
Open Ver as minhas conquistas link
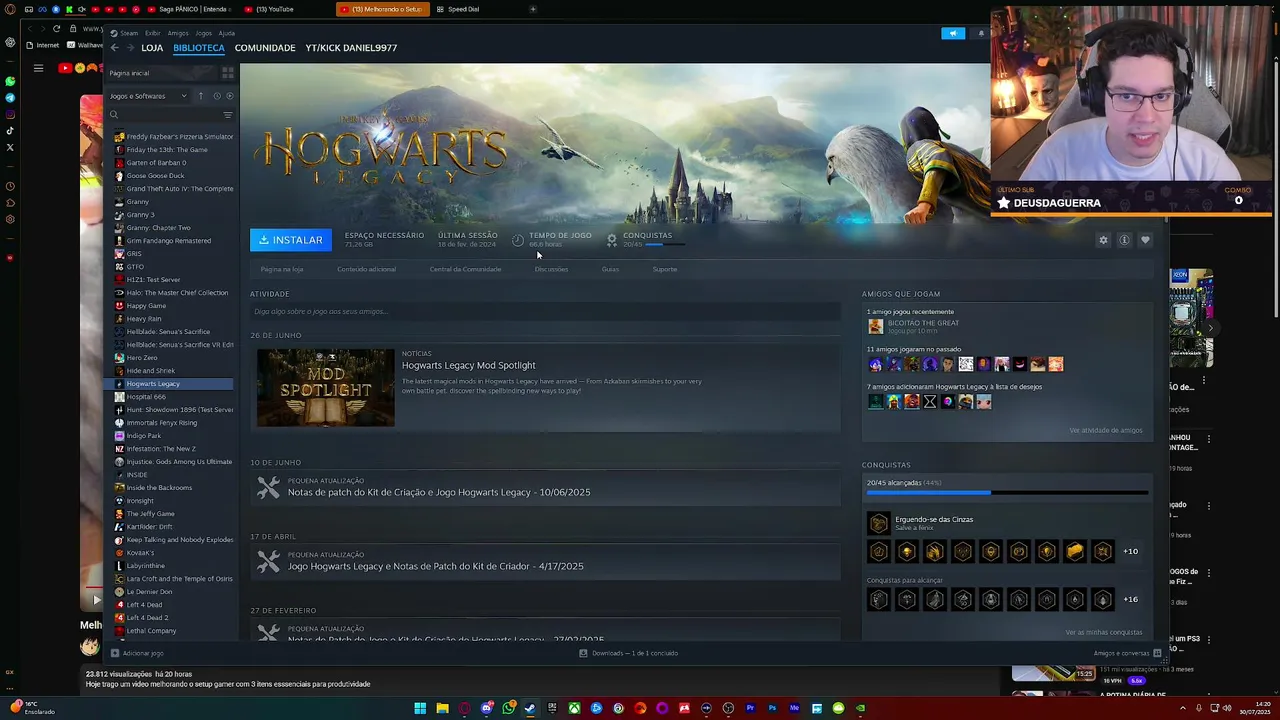point(1103,632)
